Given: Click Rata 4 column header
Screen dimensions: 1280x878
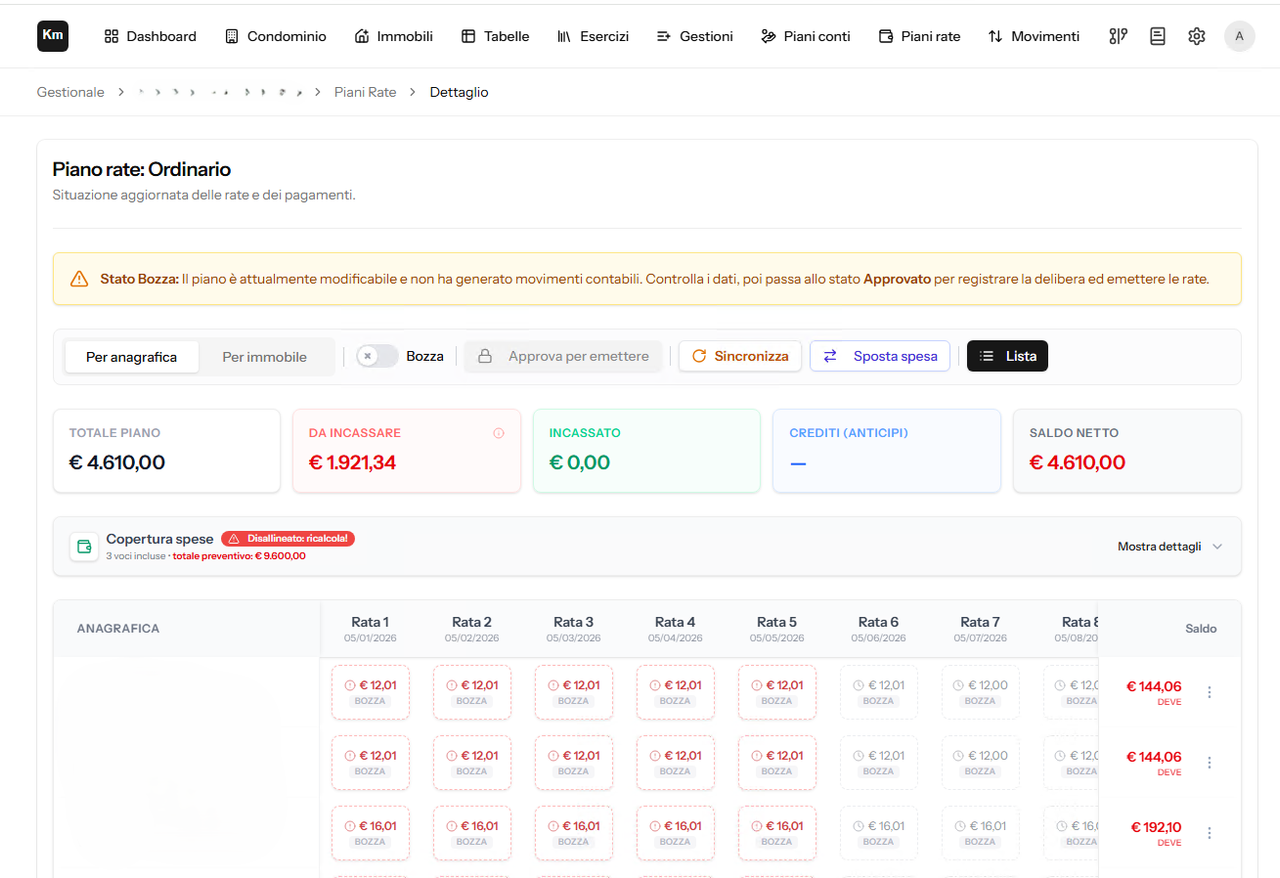Looking at the screenshot, I should pos(675,629).
